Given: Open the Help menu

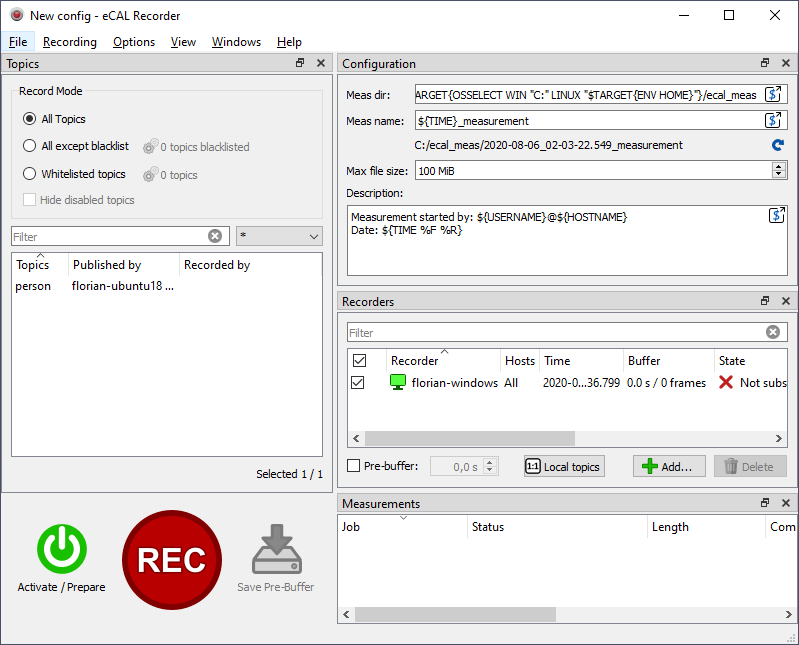Looking at the screenshot, I should click(x=289, y=42).
